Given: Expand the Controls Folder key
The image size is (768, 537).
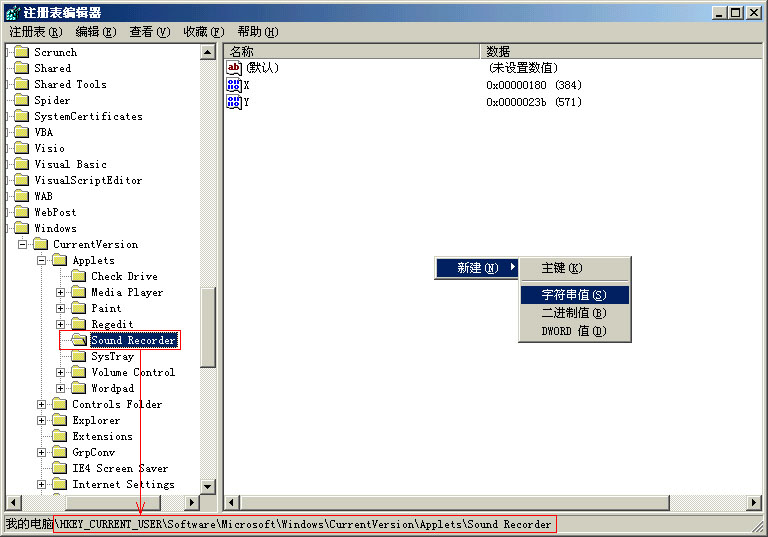Looking at the screenshot, I should tap(42, 404).
